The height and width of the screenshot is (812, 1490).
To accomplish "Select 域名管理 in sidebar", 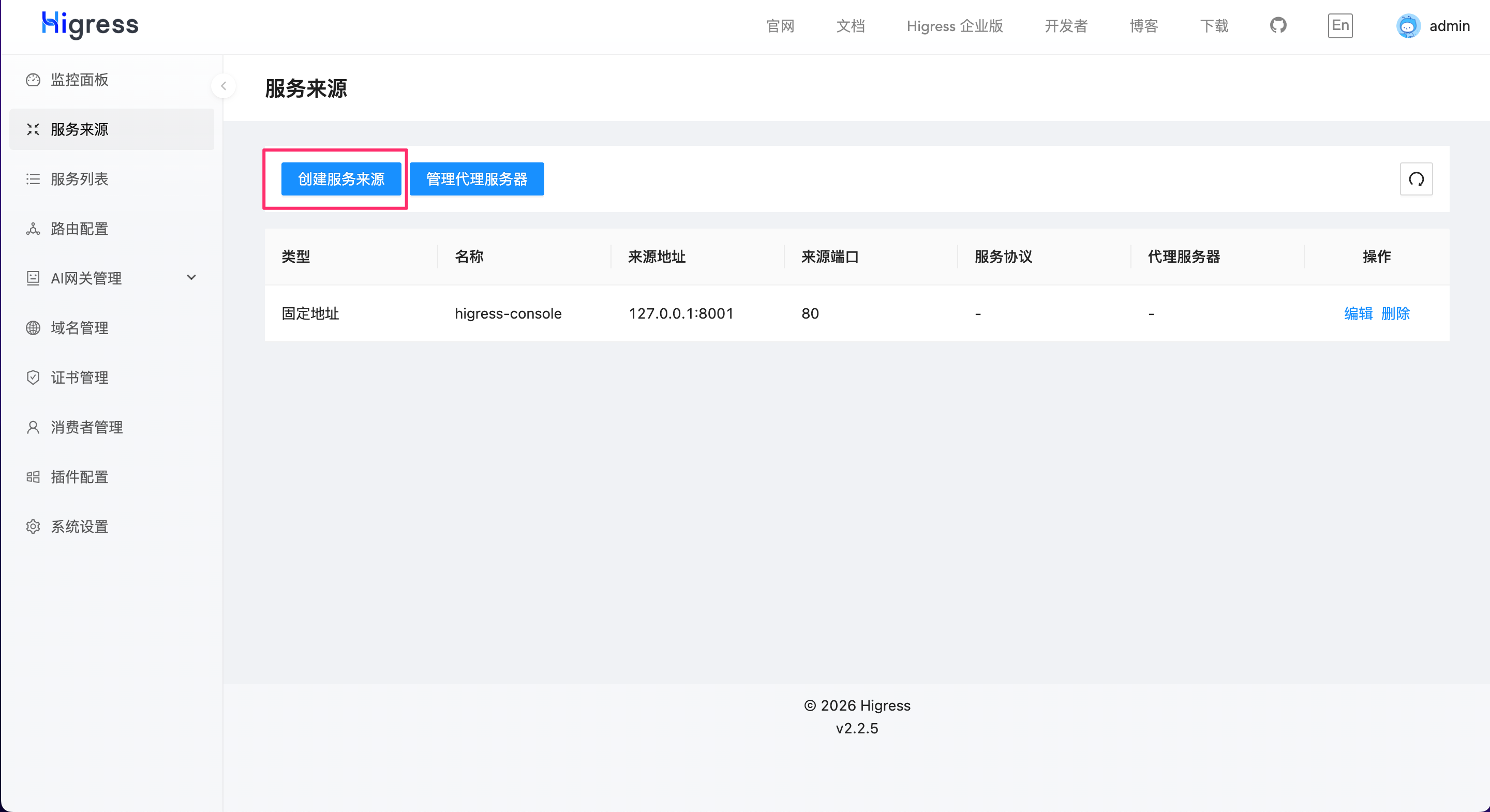I will point(112,328).
